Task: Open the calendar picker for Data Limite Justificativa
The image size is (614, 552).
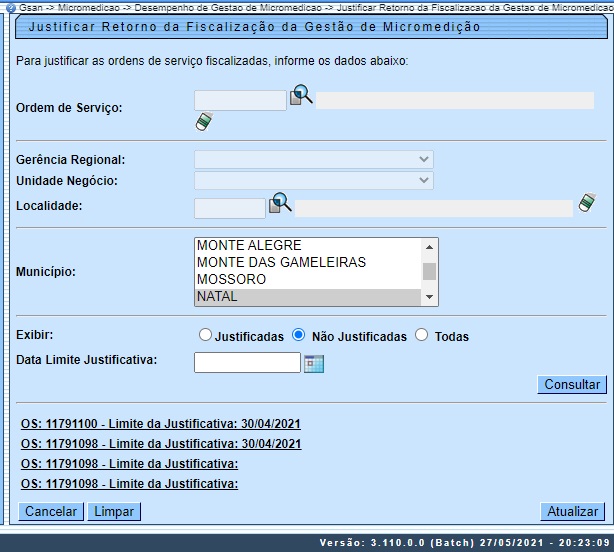Action: click(315, 363)
